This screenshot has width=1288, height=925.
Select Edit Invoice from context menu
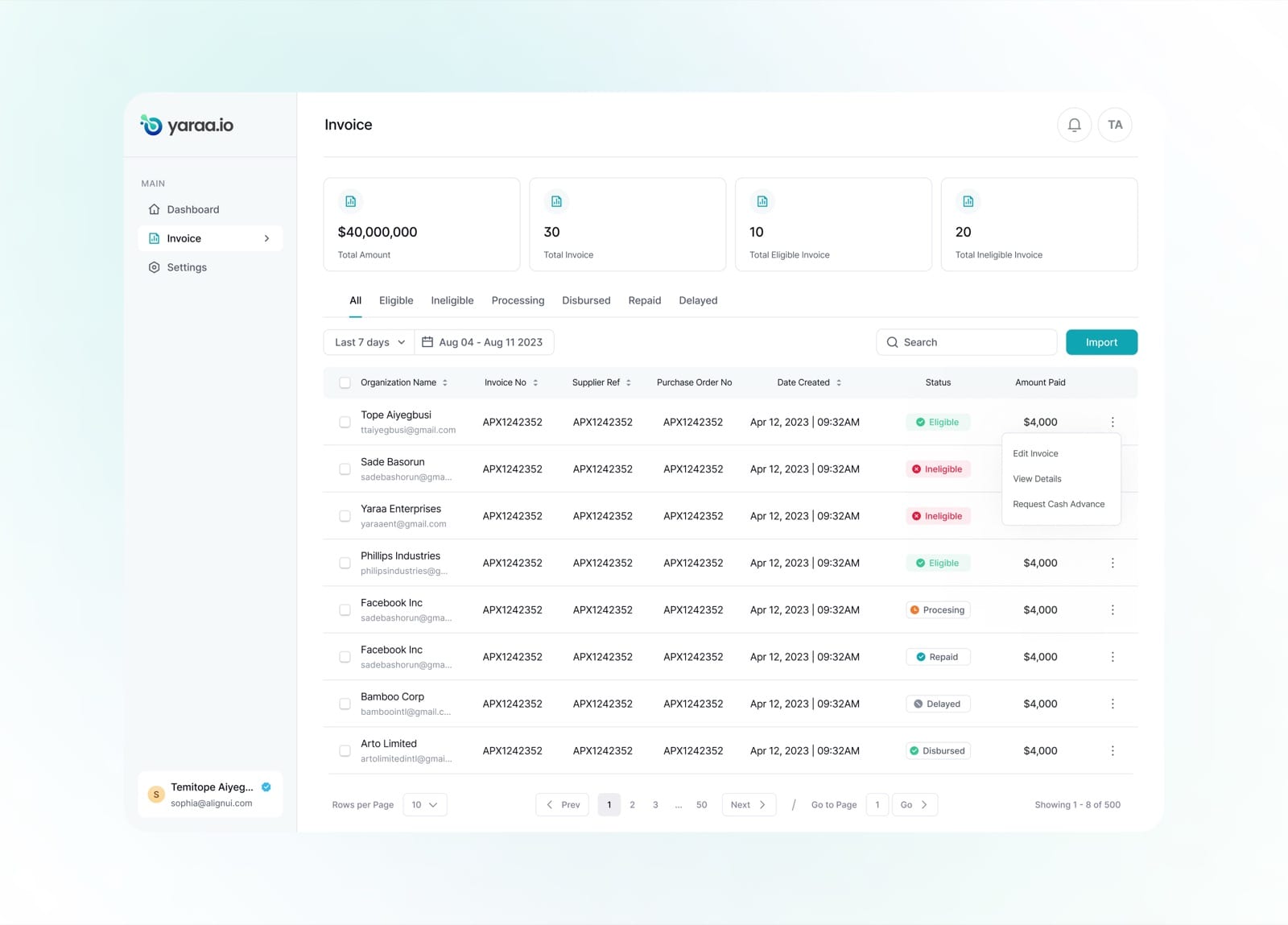click(1035, 453)
